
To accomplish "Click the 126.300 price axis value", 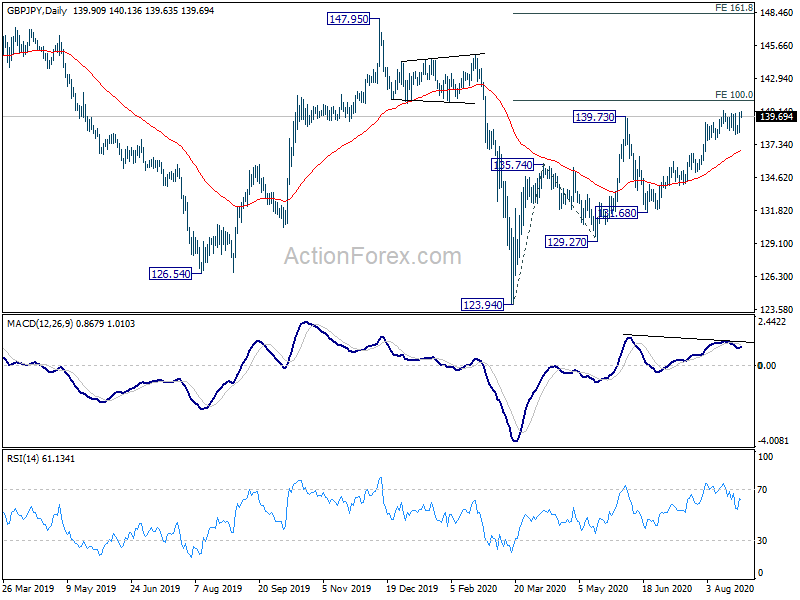I will tap(777, 277).
